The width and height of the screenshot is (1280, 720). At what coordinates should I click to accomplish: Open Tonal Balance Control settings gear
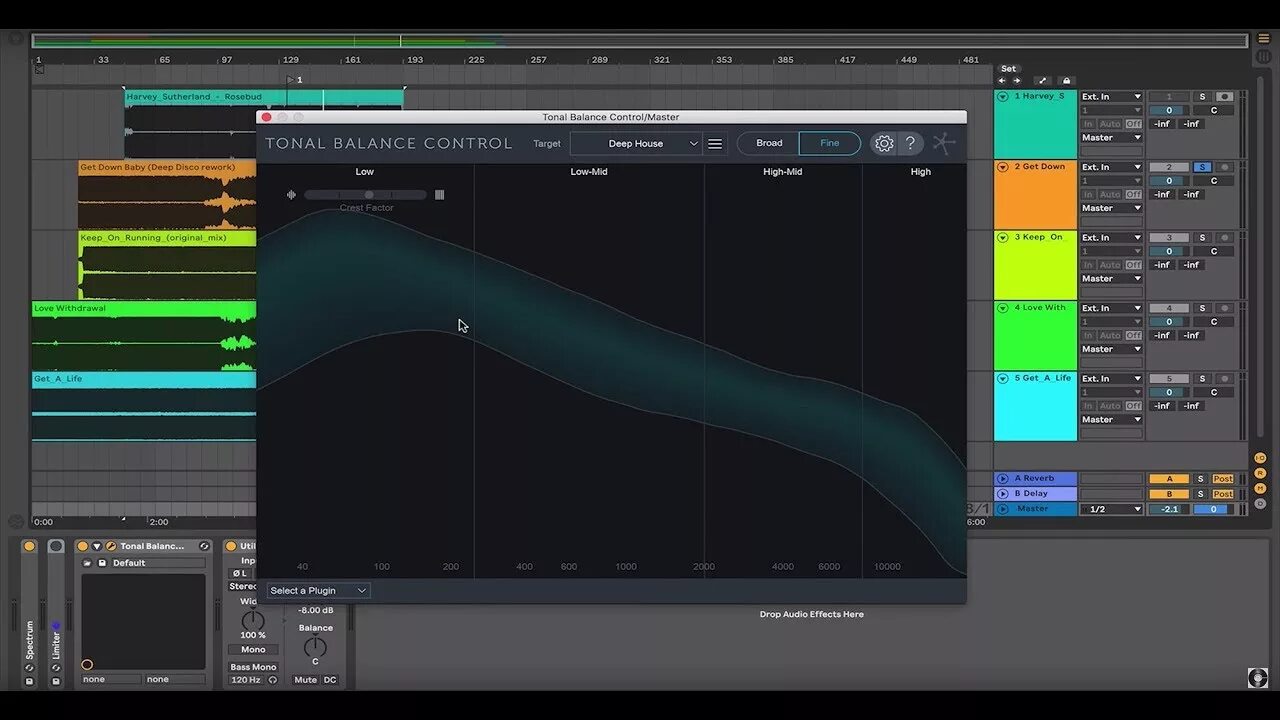884,143
